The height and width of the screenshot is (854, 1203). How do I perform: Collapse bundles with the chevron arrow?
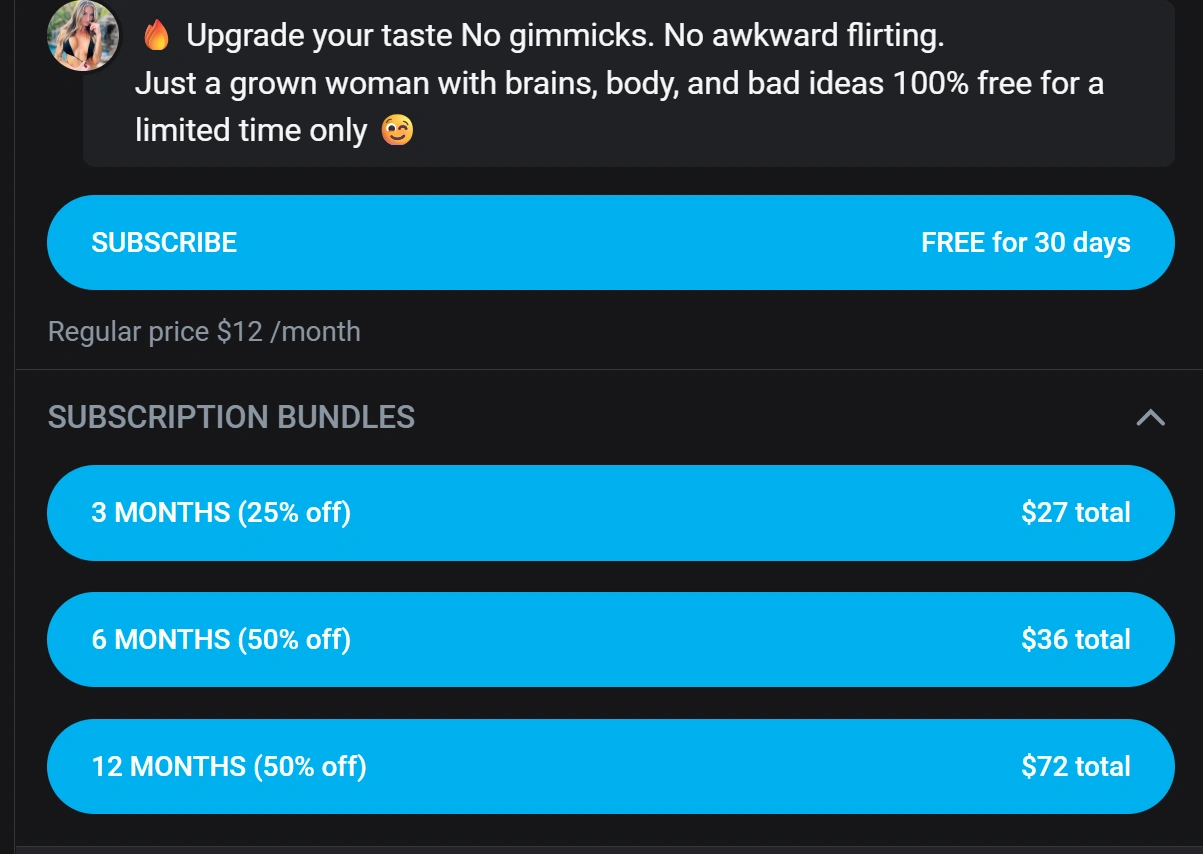(1150, 417)
